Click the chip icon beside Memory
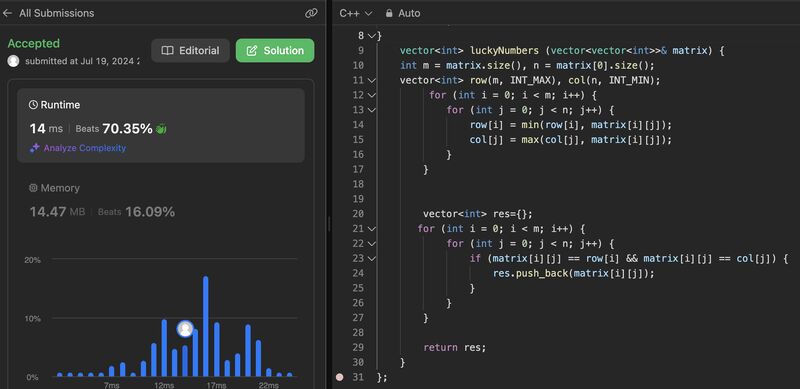This screenshot has width=800, height=389. pos(33,188)
